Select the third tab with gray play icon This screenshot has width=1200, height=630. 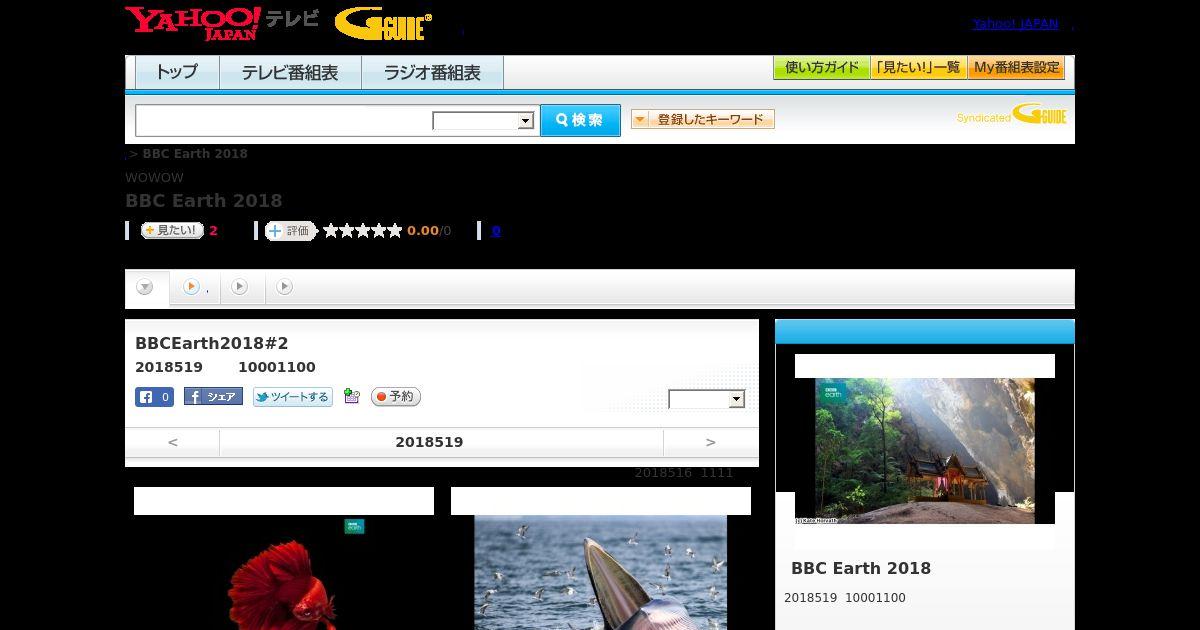tap(240, 287)
